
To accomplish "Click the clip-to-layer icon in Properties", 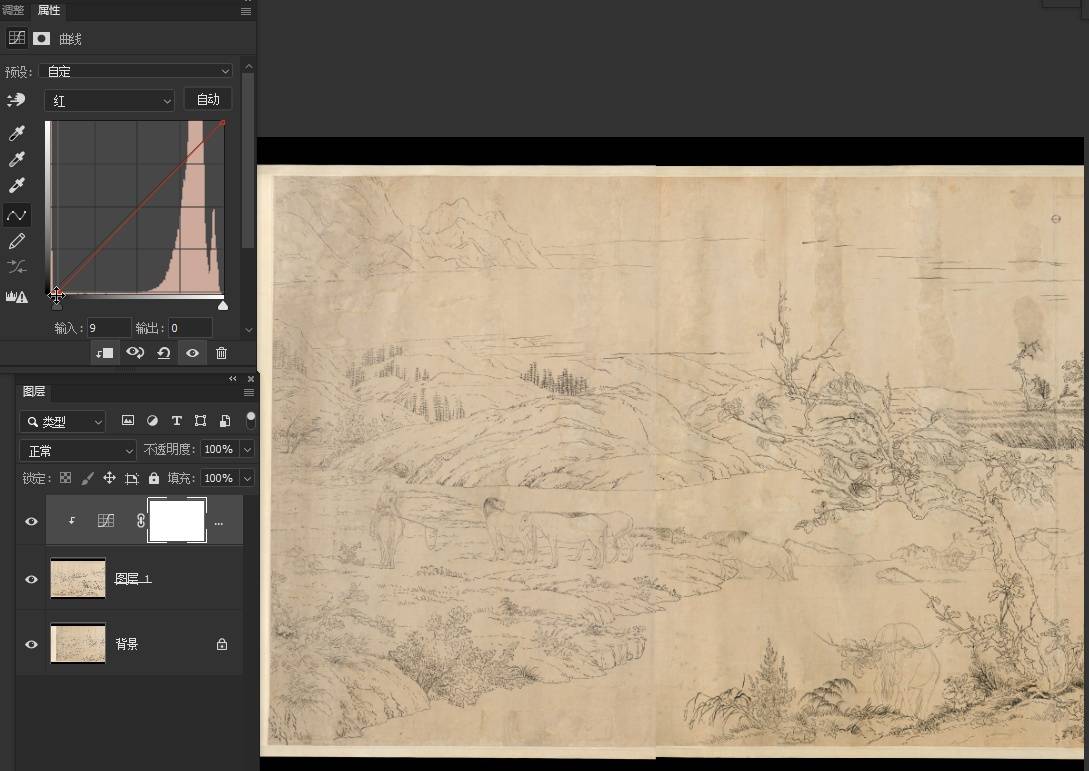I will (x=104, y=353).
